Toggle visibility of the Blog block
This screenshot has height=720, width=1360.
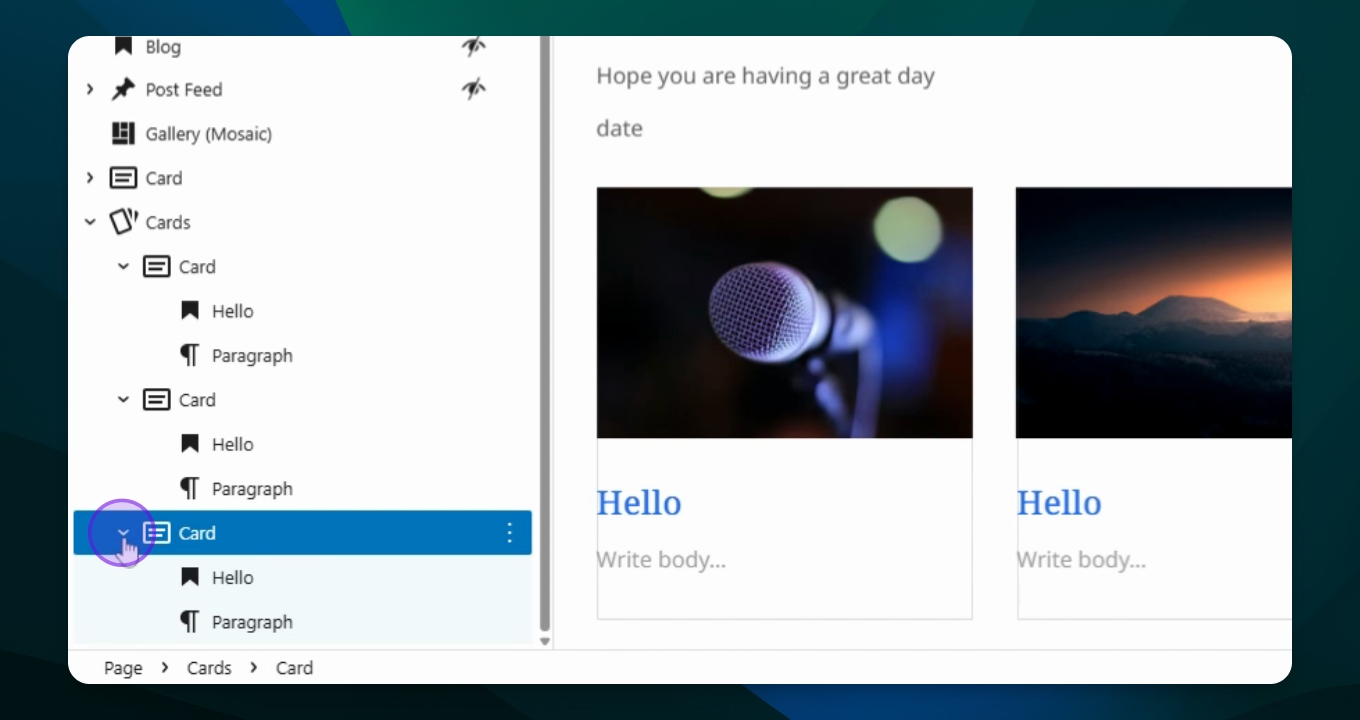473,46
